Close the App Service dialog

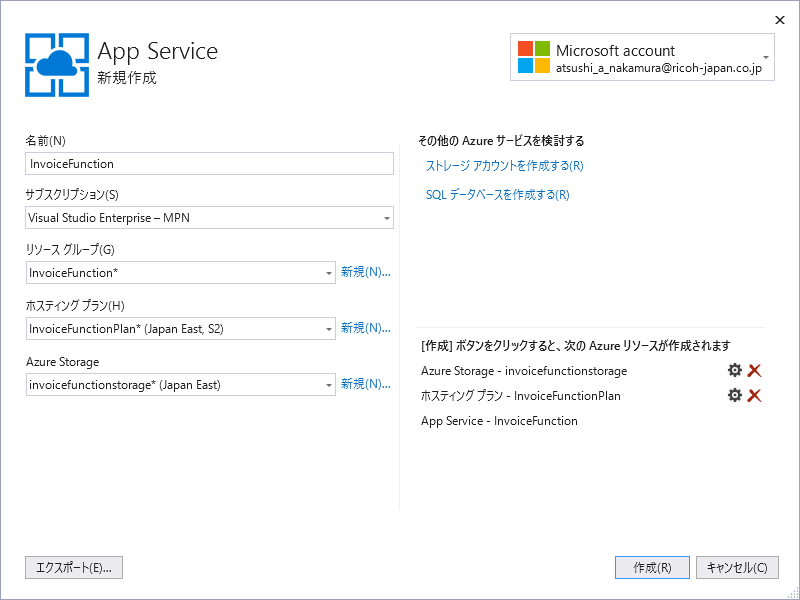(780, 20)
